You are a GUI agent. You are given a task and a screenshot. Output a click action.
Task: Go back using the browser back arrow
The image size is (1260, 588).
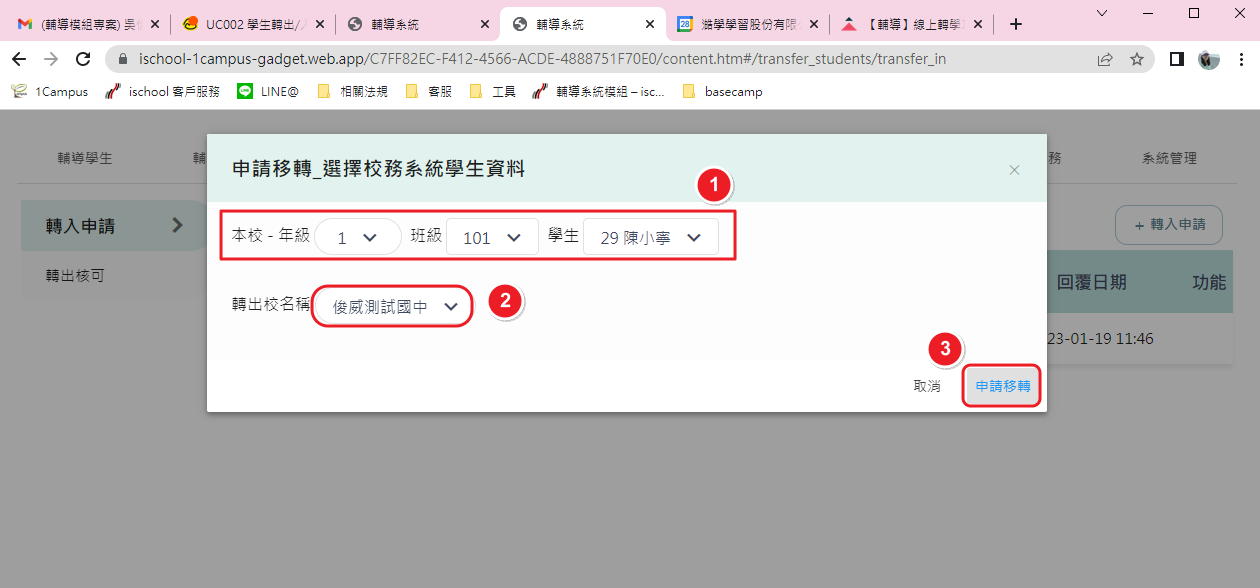(x=19, y=59)
